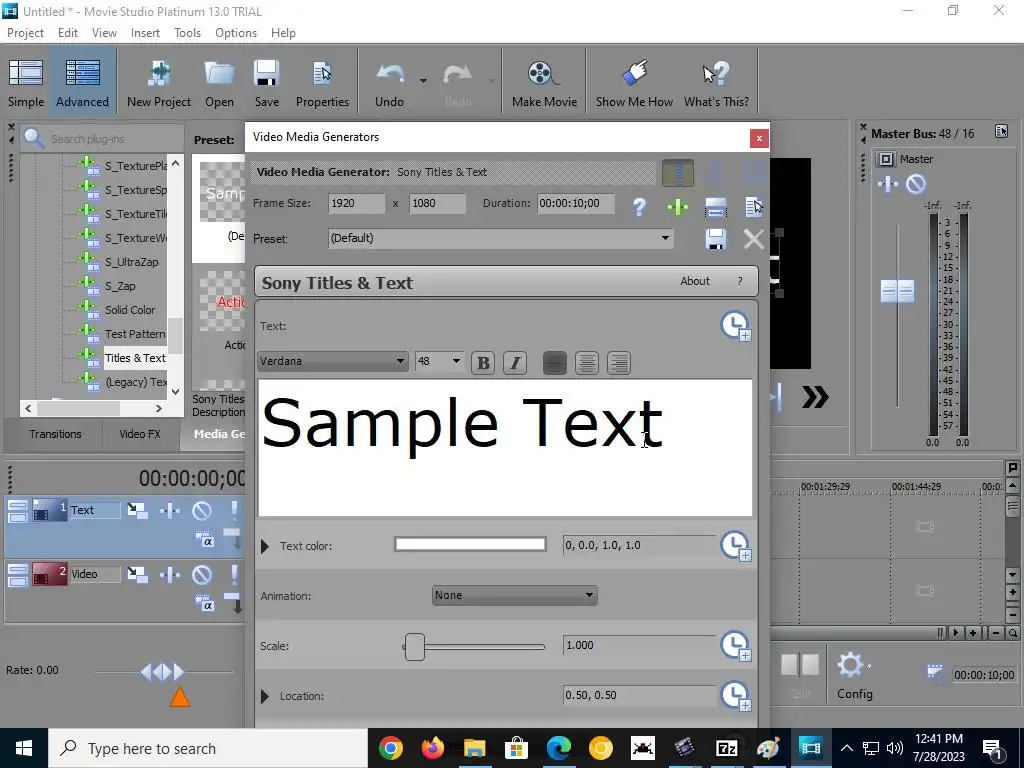Screen dimensions: 1024x768
Task: Toggle bold formatting
Action: [483, 363]
